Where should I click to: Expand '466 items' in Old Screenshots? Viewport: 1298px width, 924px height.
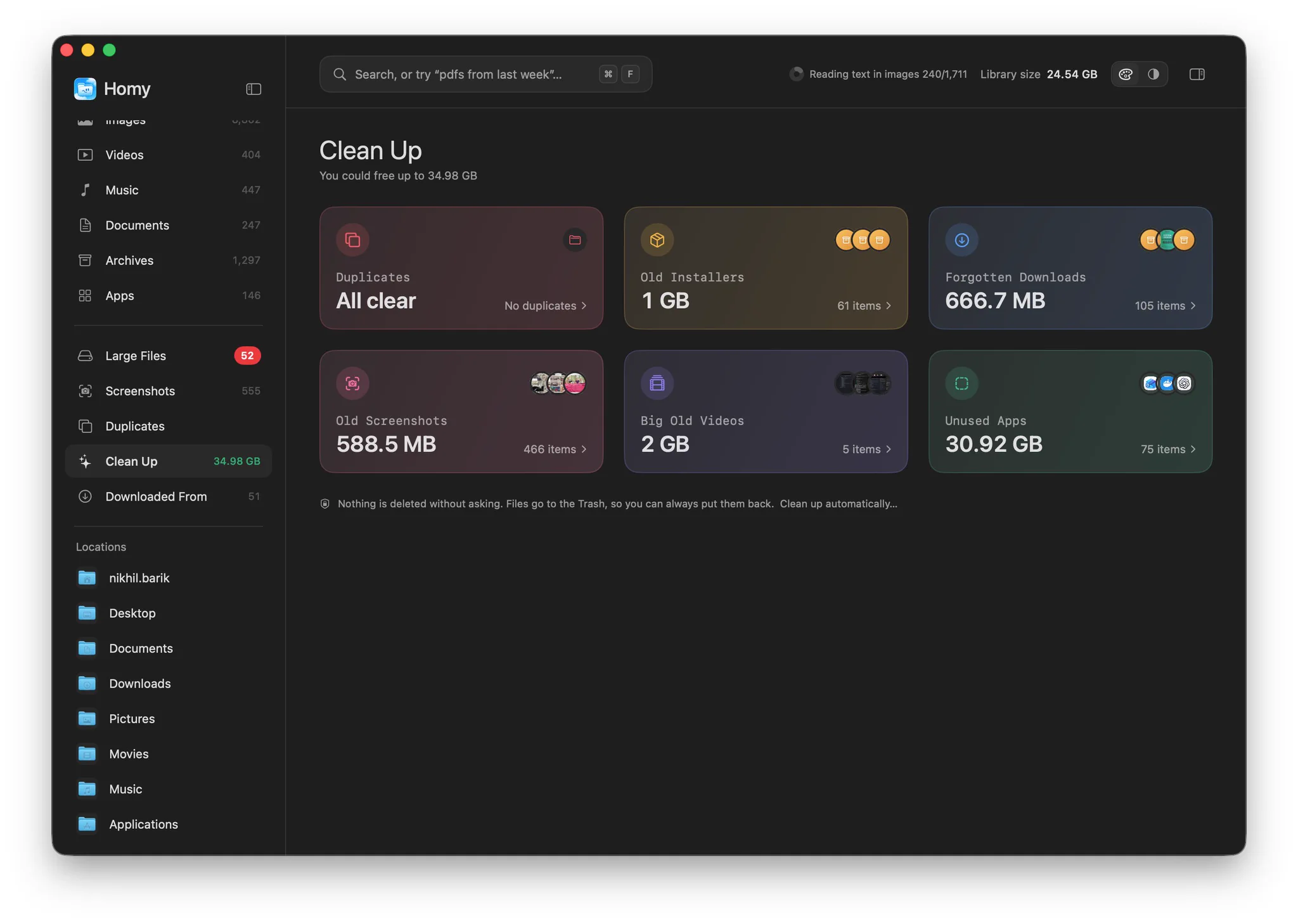(x=555, y=449)
